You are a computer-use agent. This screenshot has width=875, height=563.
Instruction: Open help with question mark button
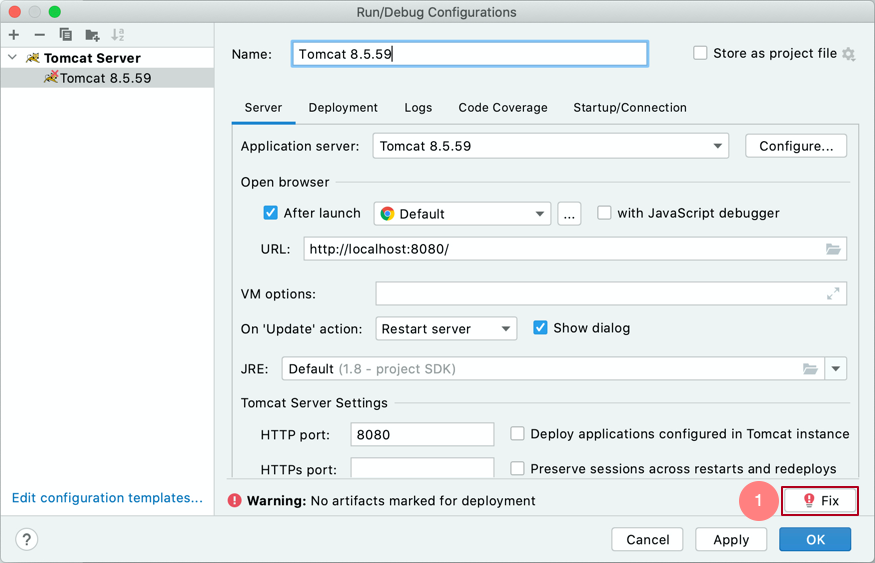[x=26, y=540]
